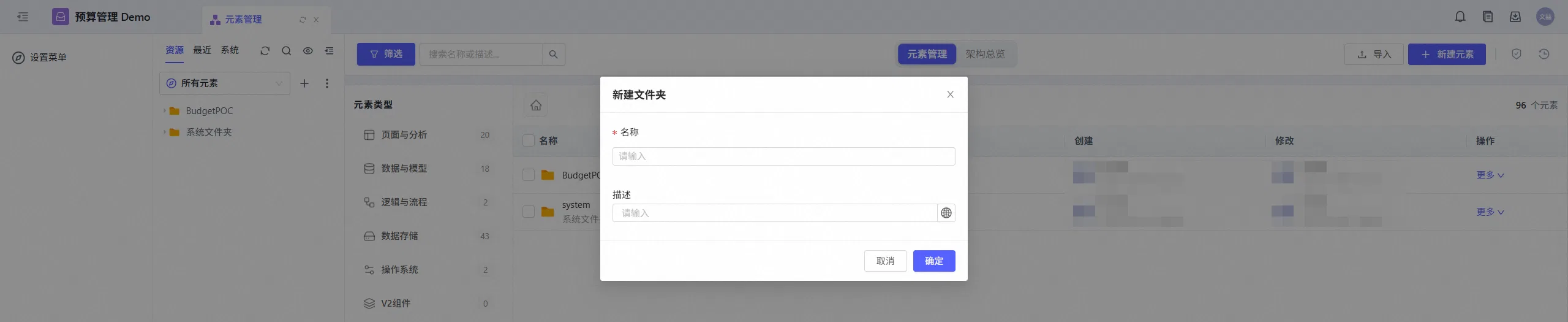Filter by 数据与模型 type
The width and height of the screenshot is (1568, 322).
[x=427, y=169]
